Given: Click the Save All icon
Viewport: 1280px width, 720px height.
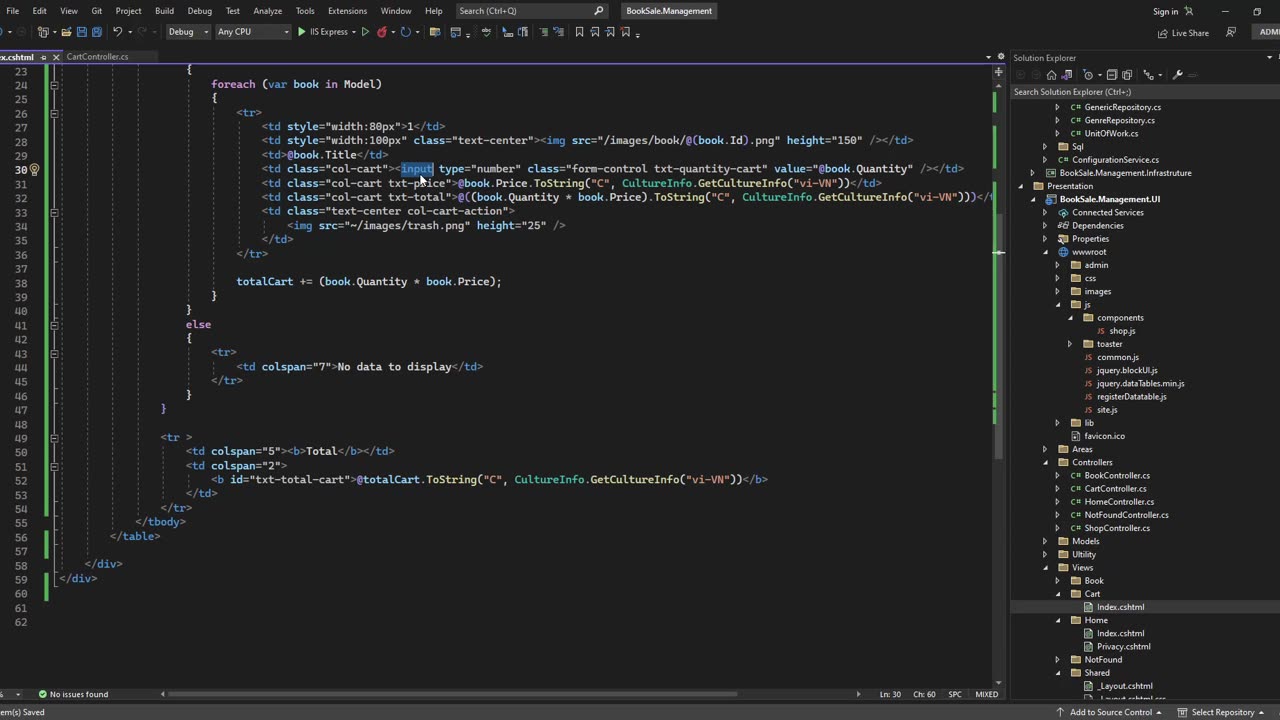Looking at the screenshot, I should [x=97, y=32].
